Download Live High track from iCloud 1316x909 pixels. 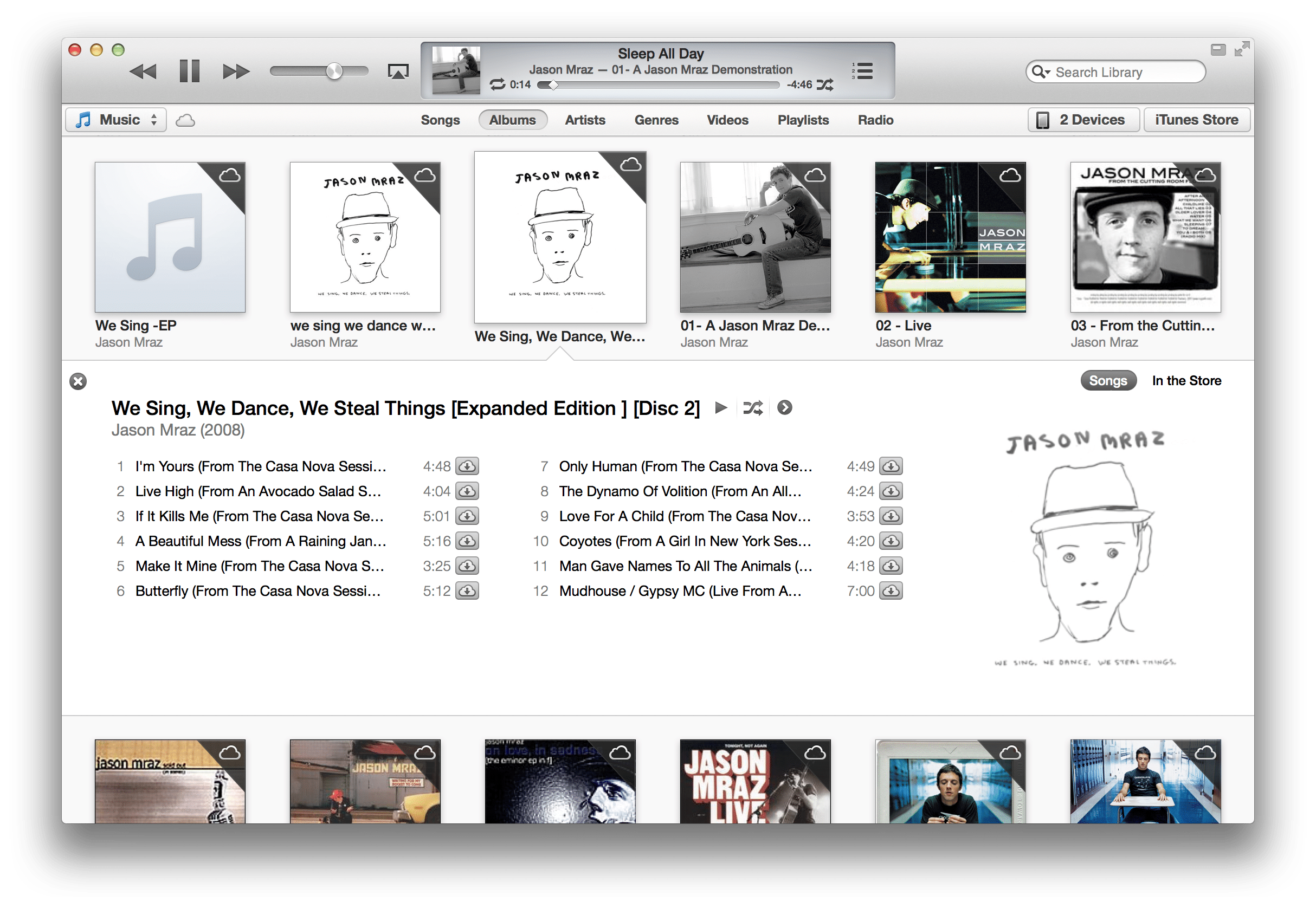[x=467, y=491]
